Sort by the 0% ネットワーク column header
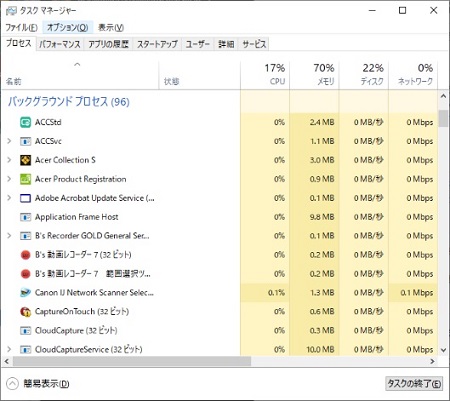 (413, 75)
